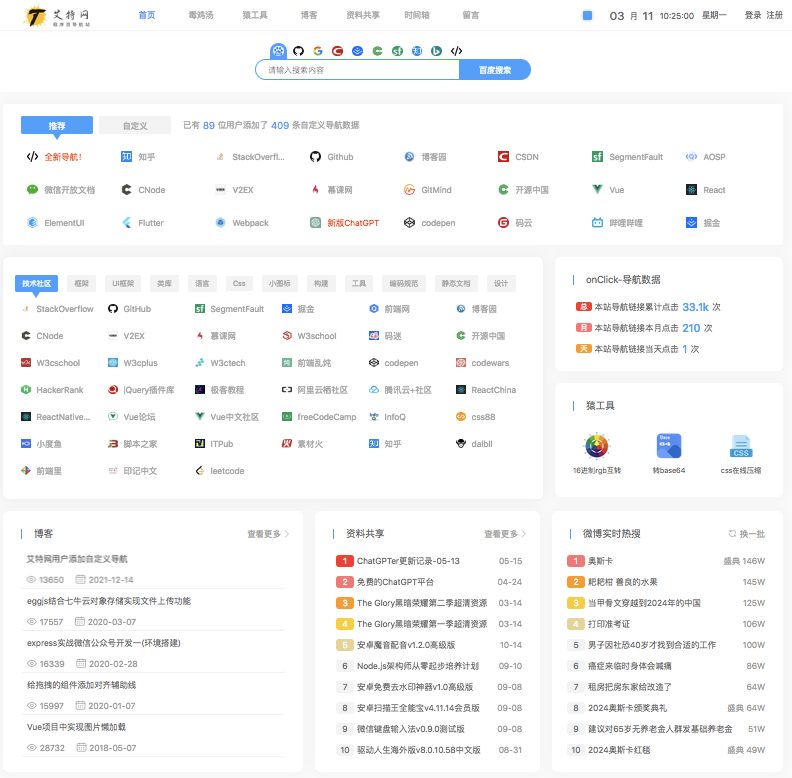The height and width of the screenshot is (778, 792).
Task: Expand 查看更多 in the 博客 section
Action: click(x=268, y=534)
